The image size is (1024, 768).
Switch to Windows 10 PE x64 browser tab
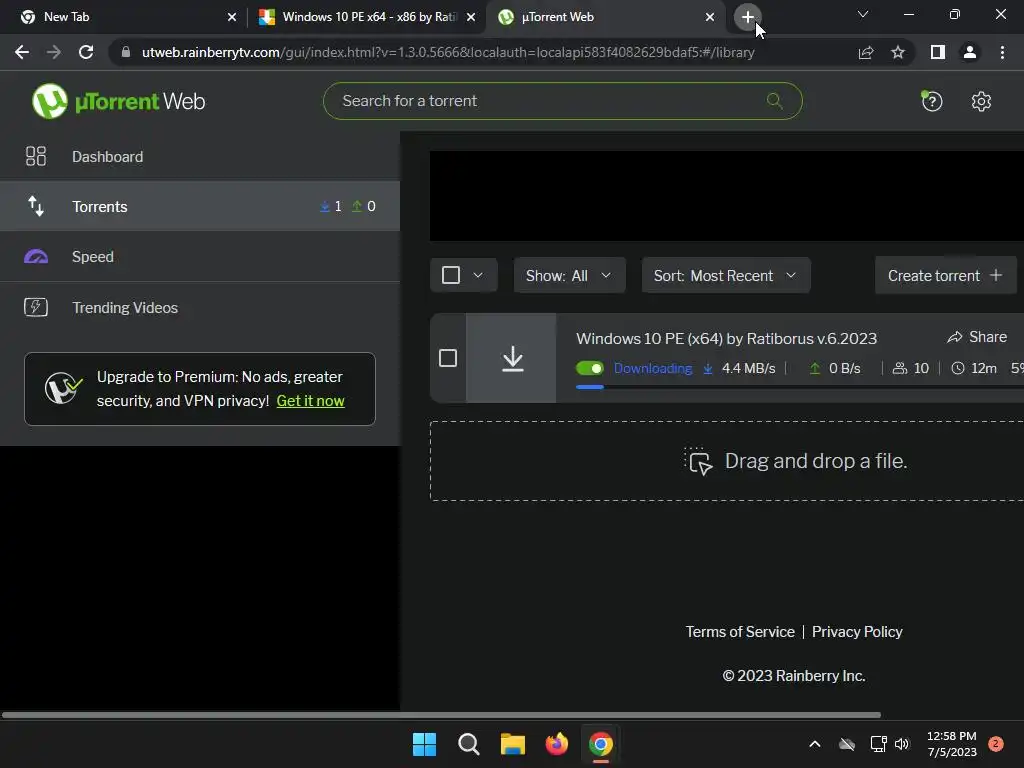click(367, 17)
